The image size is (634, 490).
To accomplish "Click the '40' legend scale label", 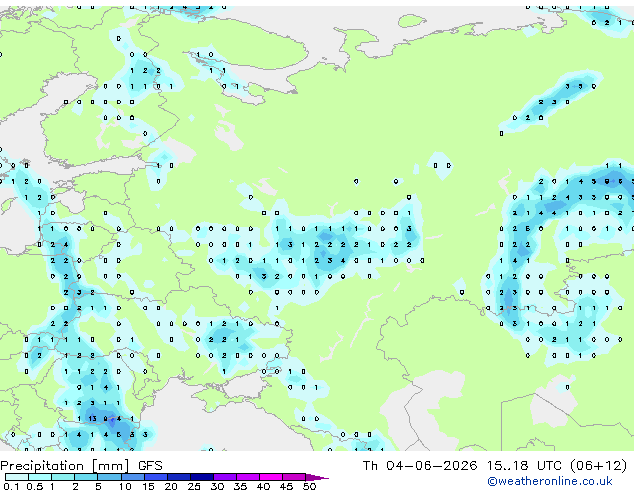I will 263,486.
